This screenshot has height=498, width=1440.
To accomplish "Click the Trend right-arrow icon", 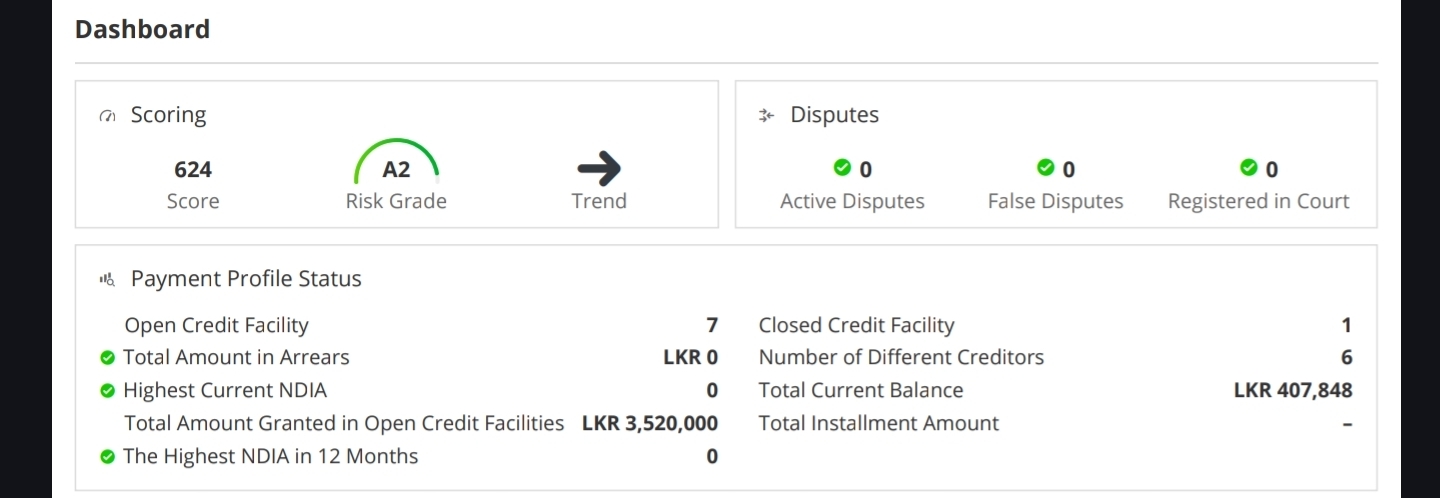I will pos(599,170).
